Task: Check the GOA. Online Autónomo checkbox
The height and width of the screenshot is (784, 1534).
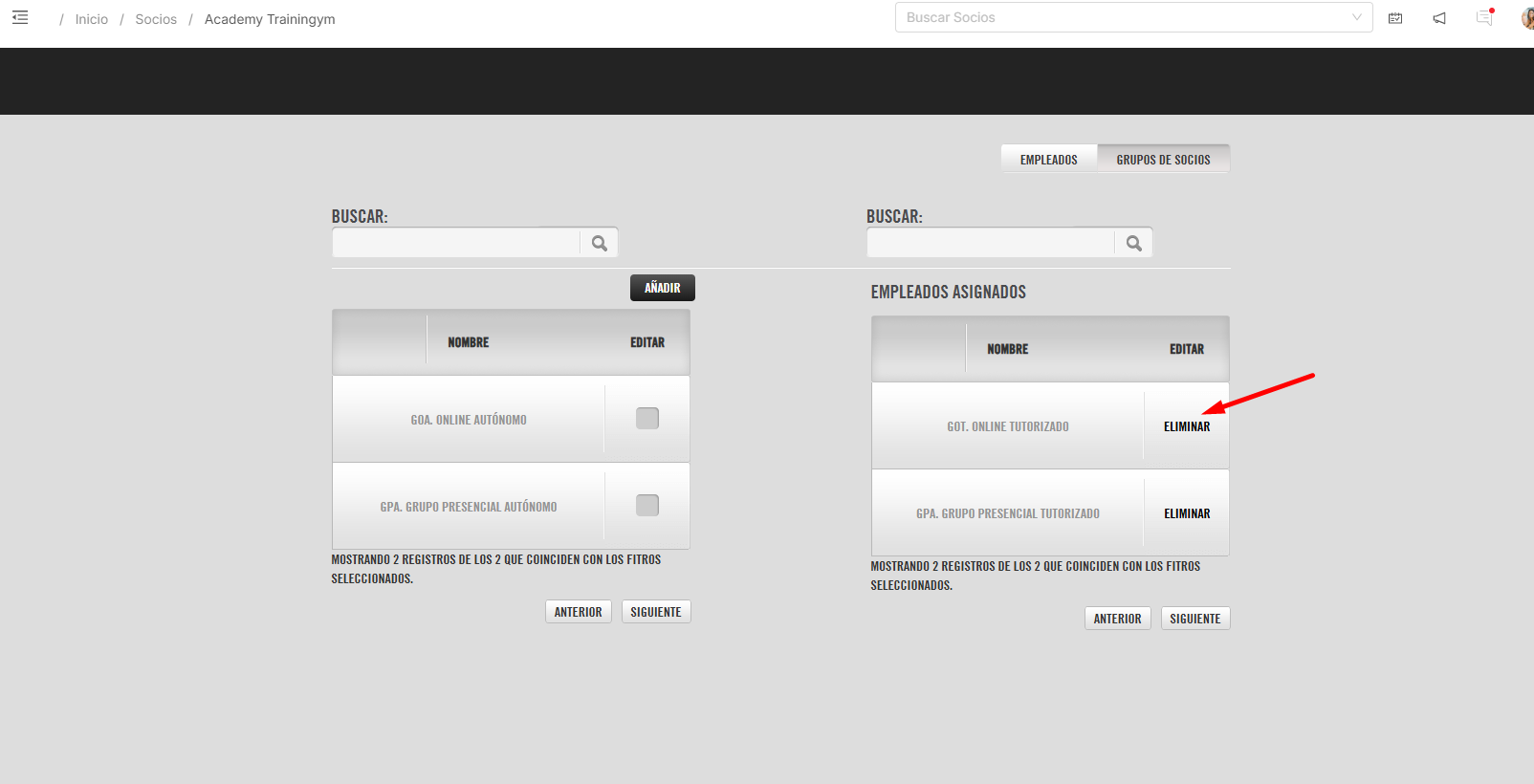Action: (x=647, y=419)
